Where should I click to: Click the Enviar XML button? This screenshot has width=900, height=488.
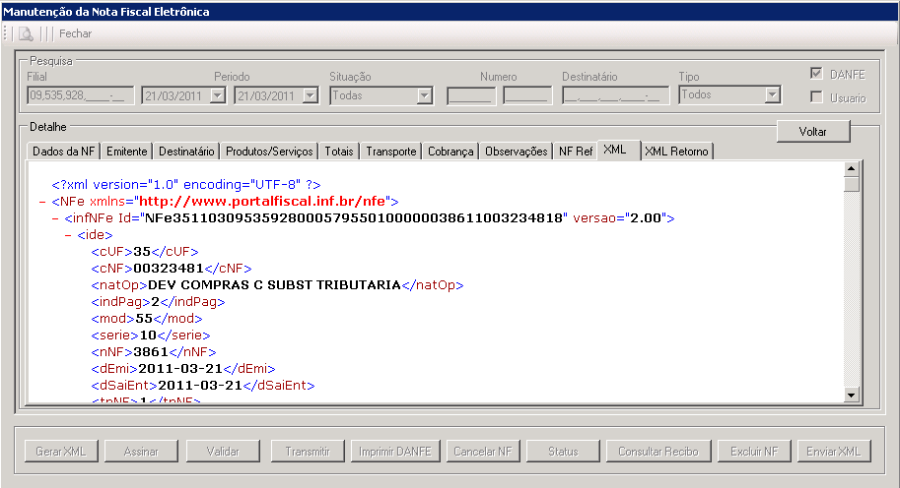(x=834, y=451)
